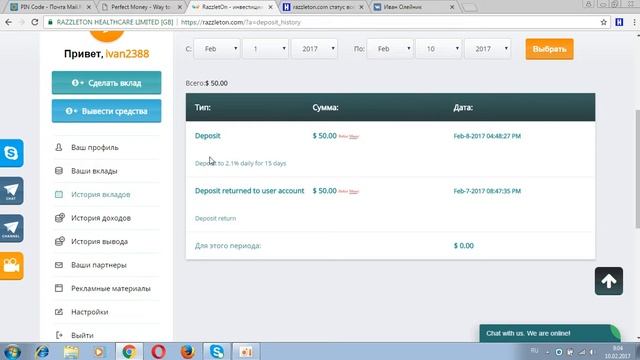Close the Perfect Money tab
Image resolution: width=640 pixels, height=360 pixels.
pyautogui.click(x=180, y=7)
